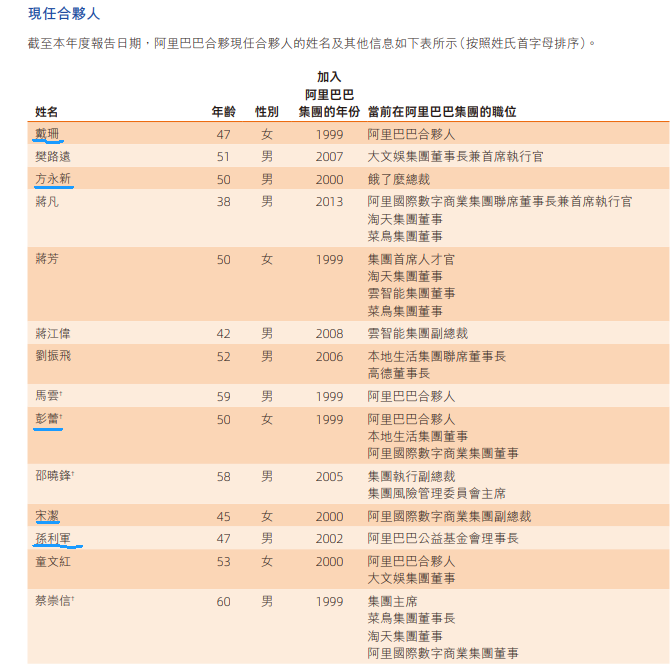The image size is (671, 664).
Task: Click the position 本地生活集團董事
Action: pos(418,436)
